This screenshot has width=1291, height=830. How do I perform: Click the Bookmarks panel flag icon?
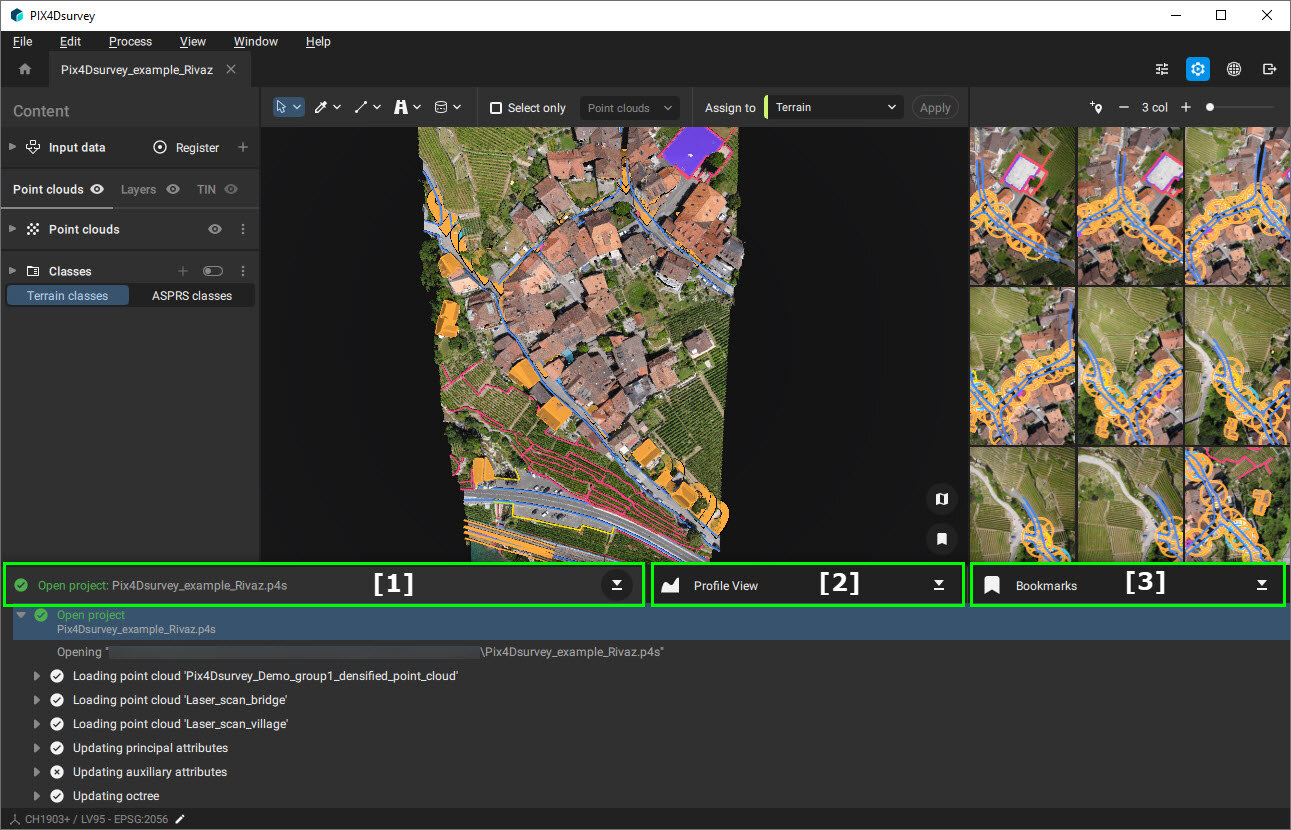992,585
